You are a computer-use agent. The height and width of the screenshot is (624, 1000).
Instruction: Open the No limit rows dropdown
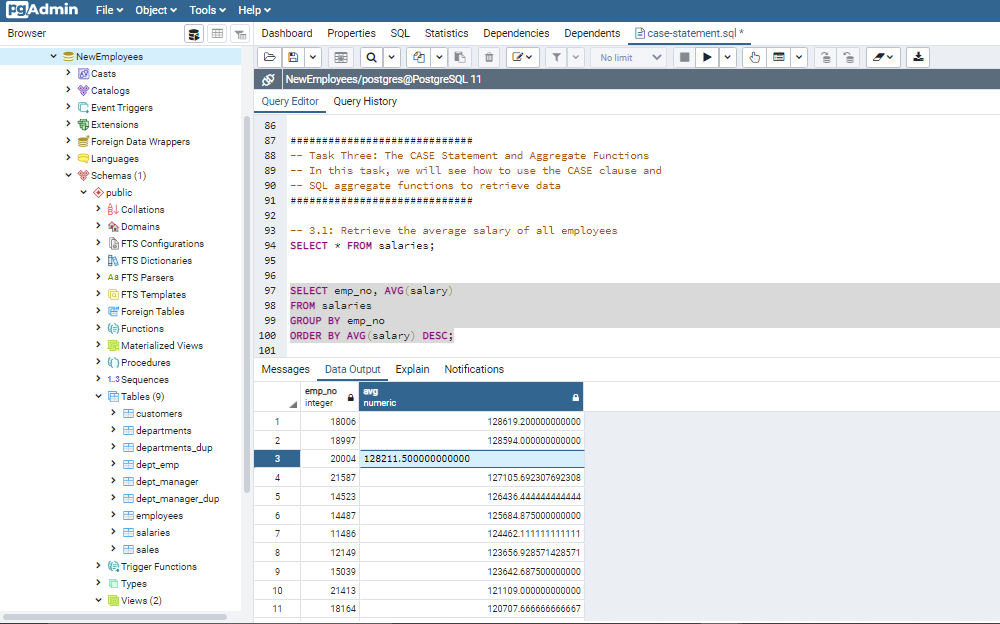(x=629, y=57)
